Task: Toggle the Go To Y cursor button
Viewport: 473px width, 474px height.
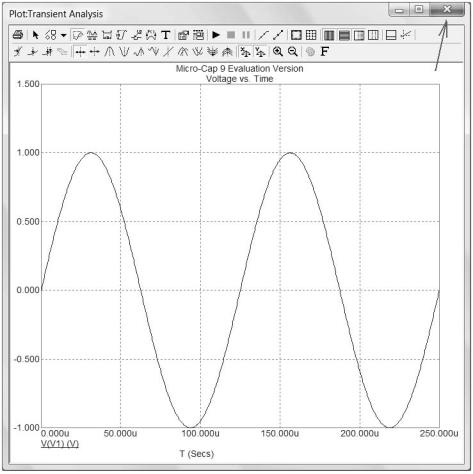Action: 260,52
